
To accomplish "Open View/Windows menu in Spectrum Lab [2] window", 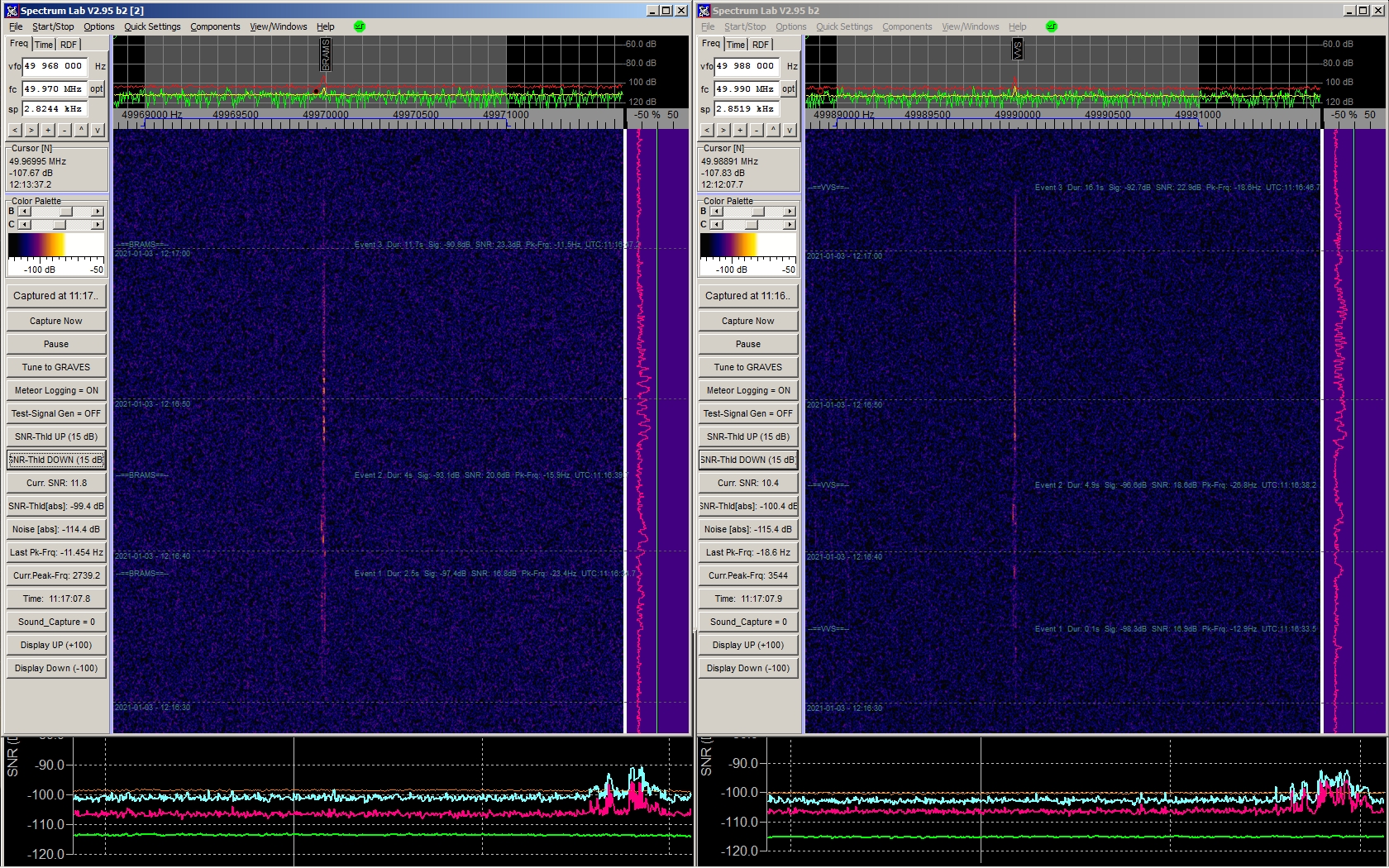I will (279, 26).
